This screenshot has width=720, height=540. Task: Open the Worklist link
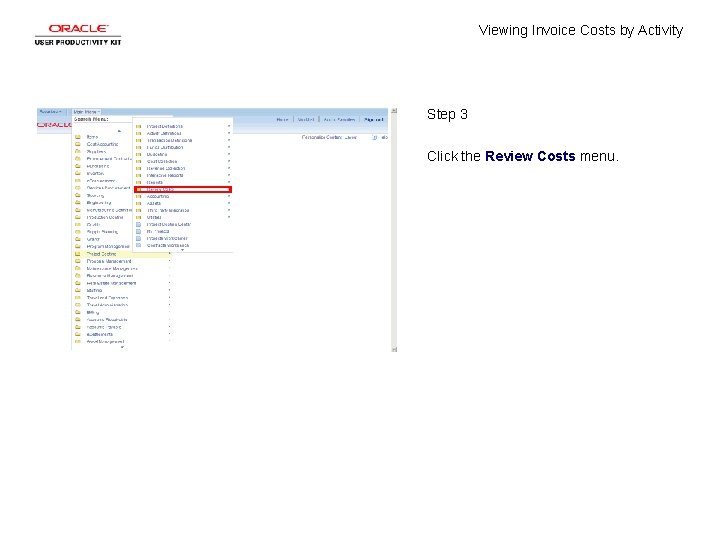point(306,119)
